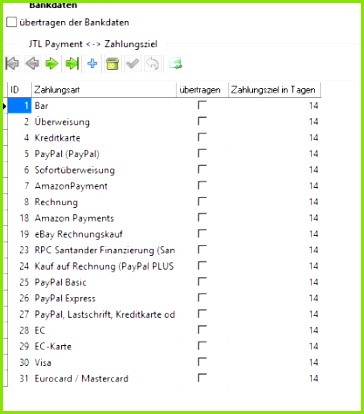Undo changes with curved arrow icon
This screenshot has width=364, height=414.
[152, 63]
